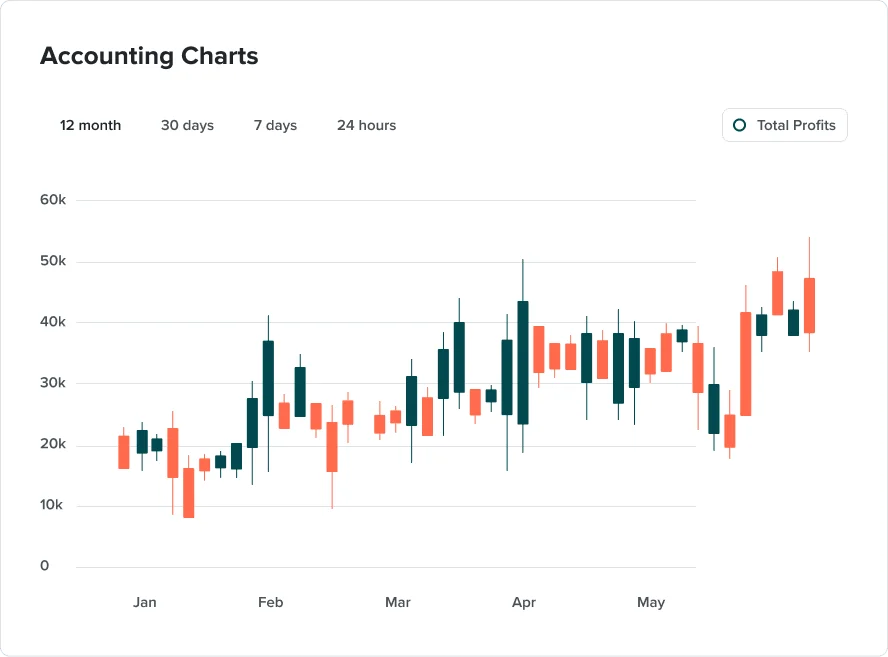Switch to the 24 hours tab

[366, 125]
